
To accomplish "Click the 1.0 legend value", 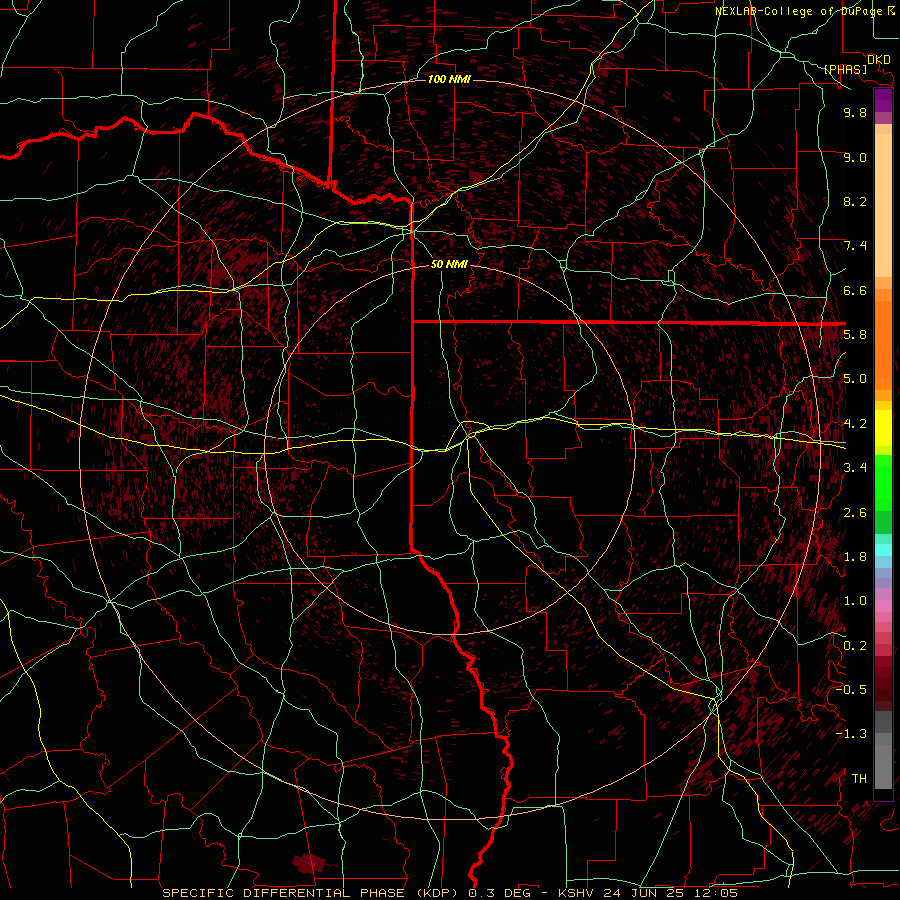I will tap(855, 601).
